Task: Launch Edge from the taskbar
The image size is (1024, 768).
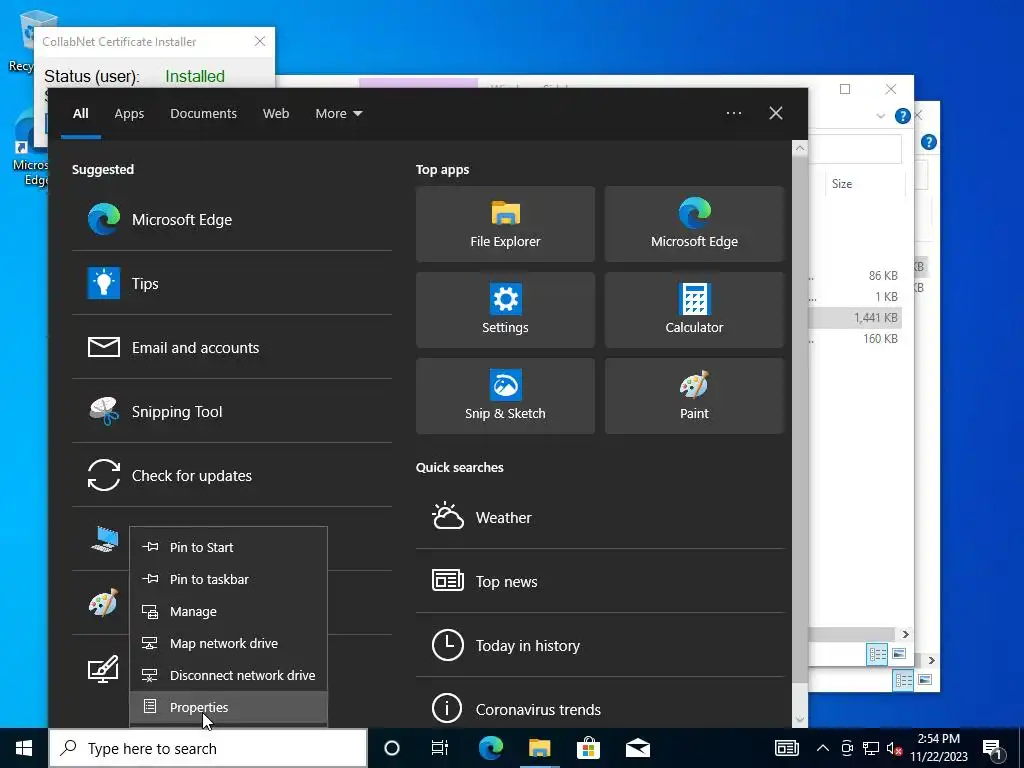Action: 490,748
